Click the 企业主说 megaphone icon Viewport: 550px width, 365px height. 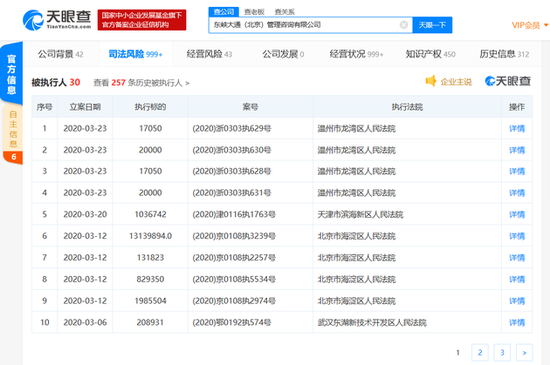430,81
